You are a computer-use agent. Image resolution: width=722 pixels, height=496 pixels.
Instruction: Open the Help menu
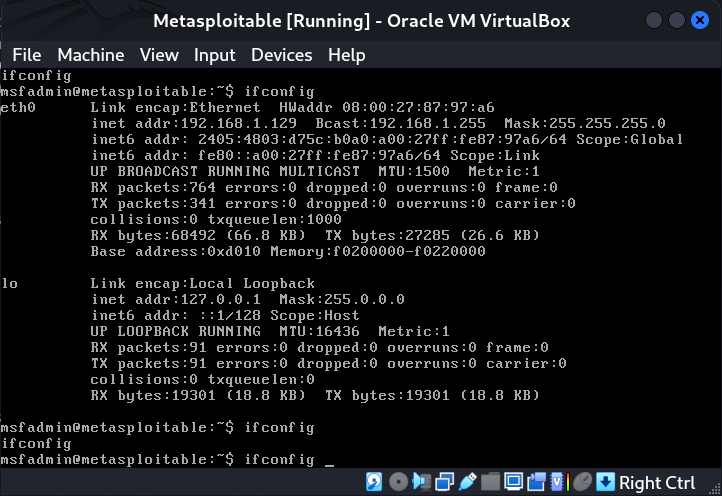tap(346, 55)
